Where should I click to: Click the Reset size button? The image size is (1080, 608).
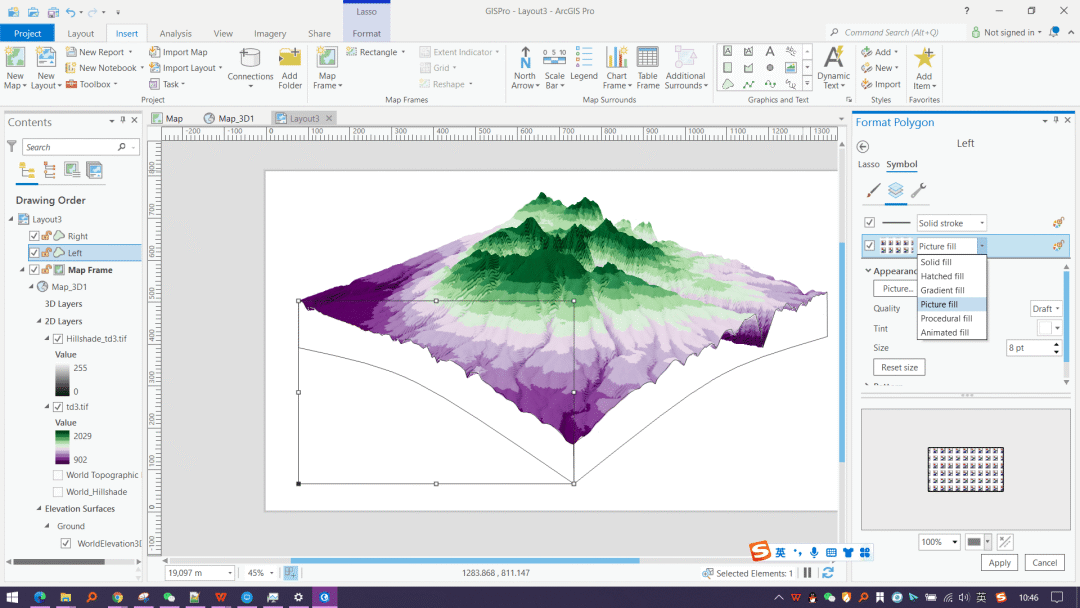[899, 367]
